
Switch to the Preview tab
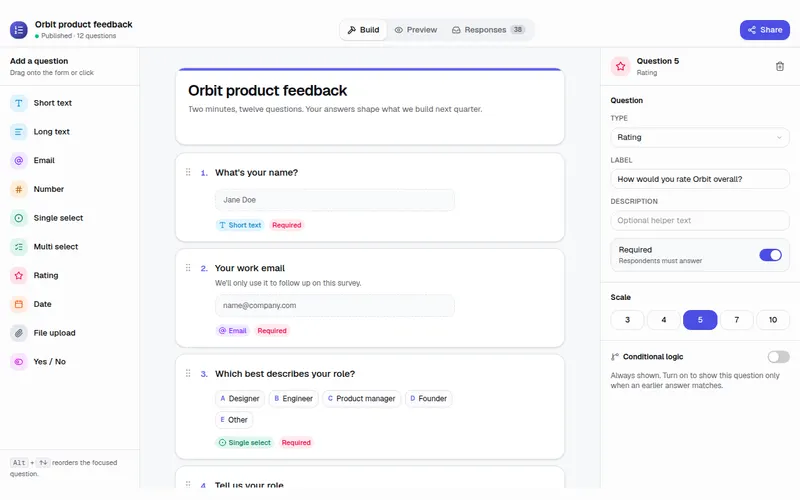click(416, 30)
